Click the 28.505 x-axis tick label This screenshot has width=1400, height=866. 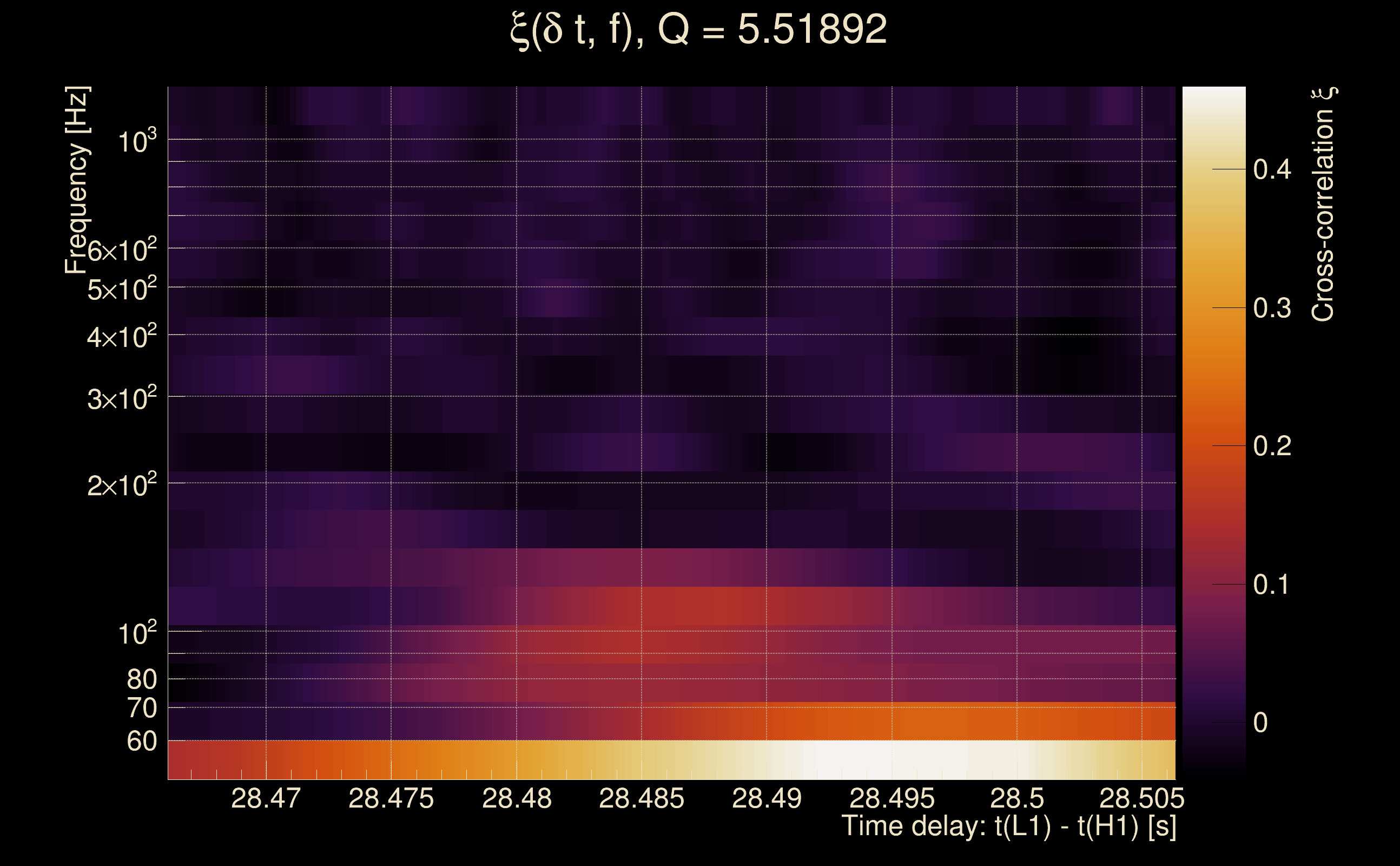pyautogui.click(x=1141, y=798)
